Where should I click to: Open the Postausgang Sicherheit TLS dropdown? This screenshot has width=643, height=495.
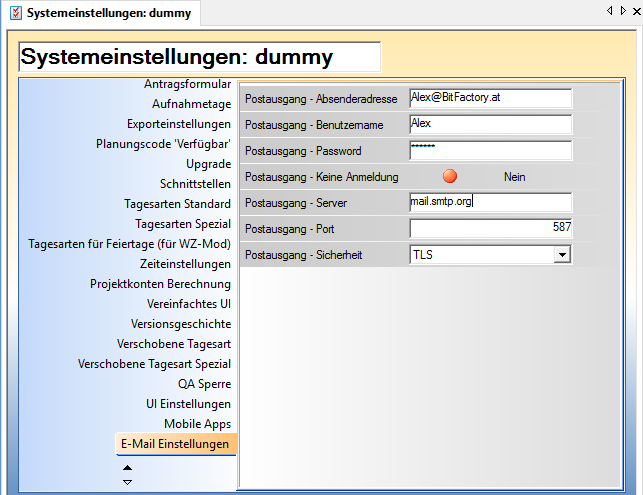(562, 255)
